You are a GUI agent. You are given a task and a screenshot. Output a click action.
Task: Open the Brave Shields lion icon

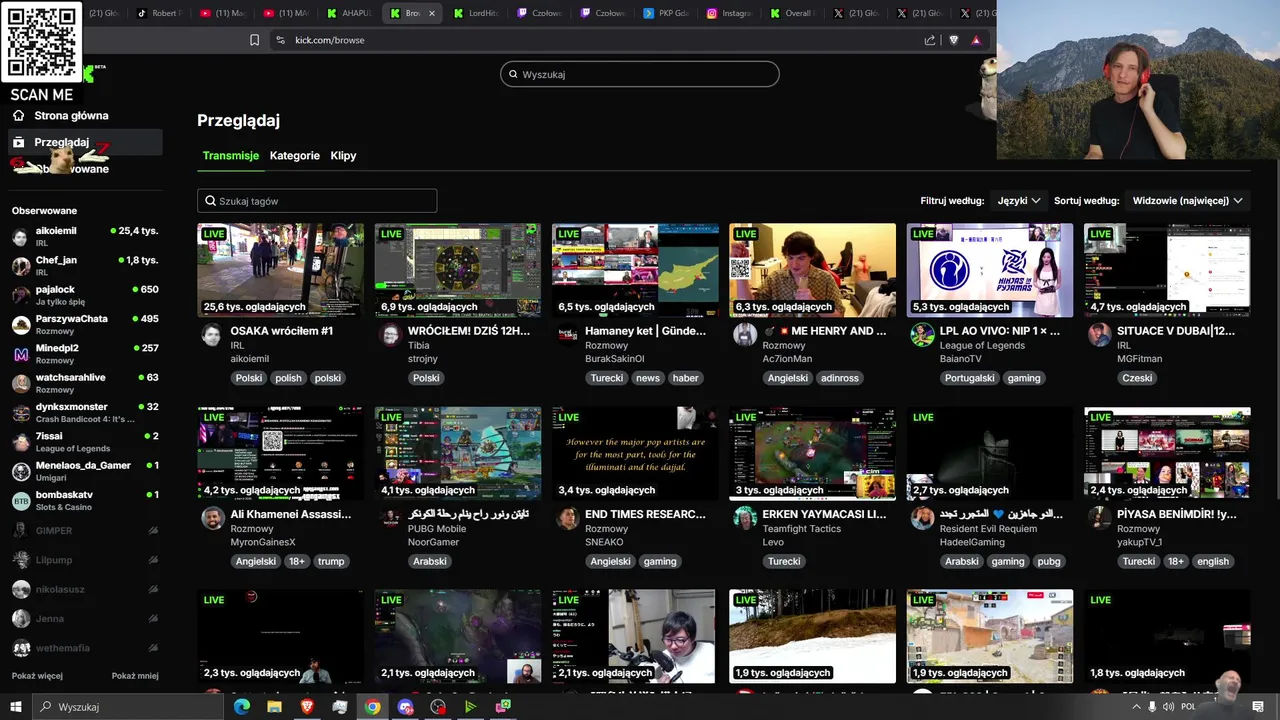[x=953, y=40]
